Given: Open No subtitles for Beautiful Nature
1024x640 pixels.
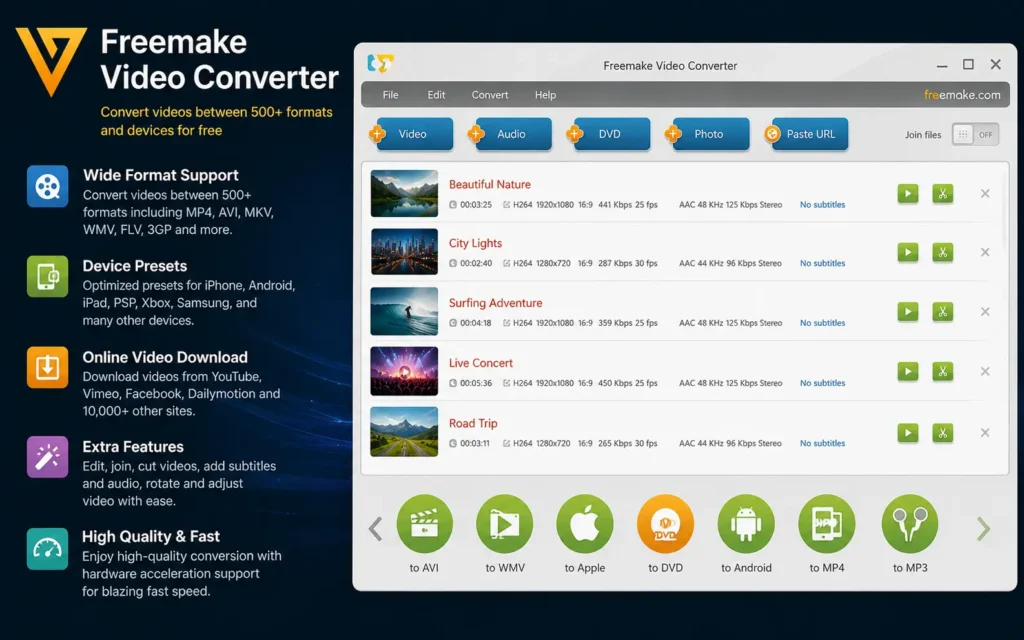Looking at the screenshot, I should coord(822,204).
